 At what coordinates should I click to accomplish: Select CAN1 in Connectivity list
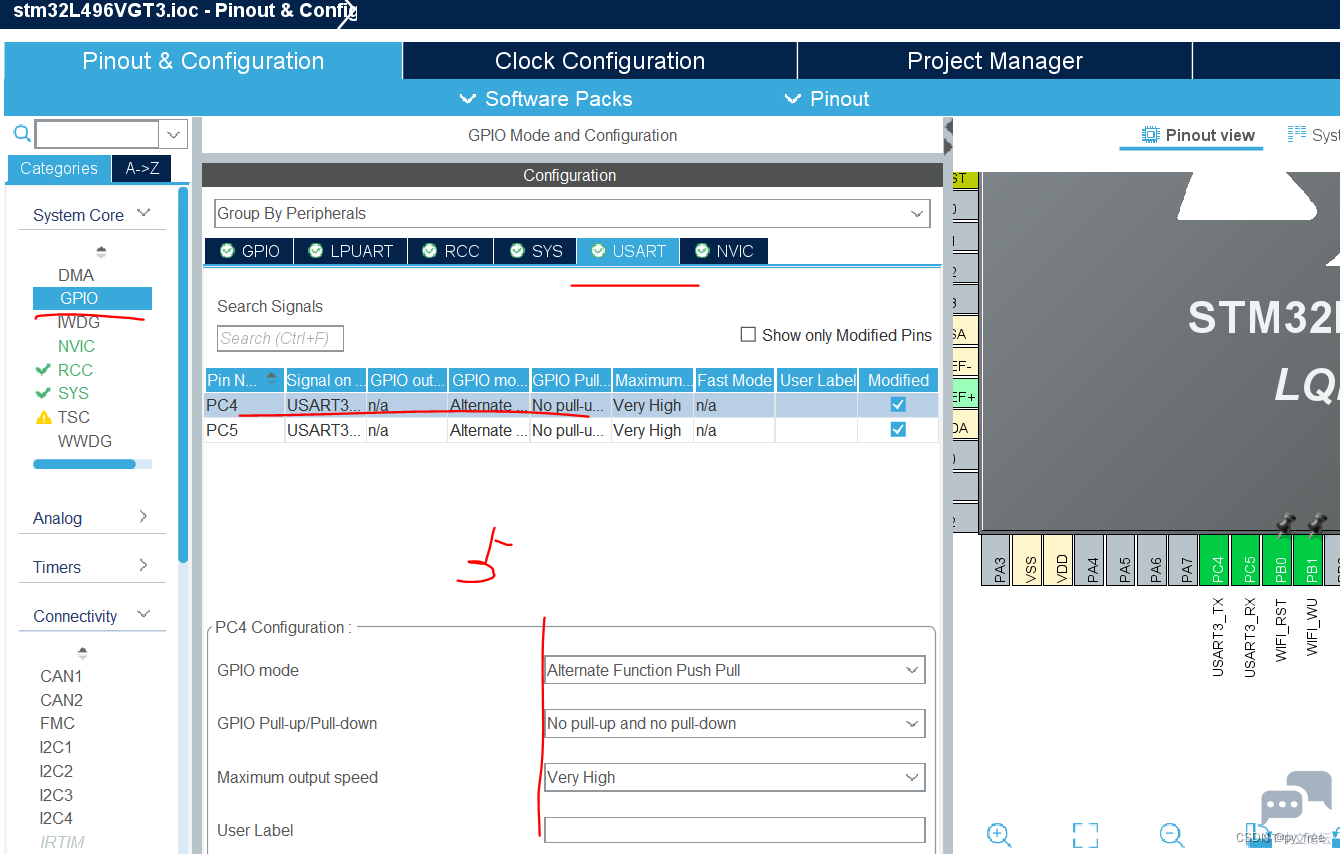[x=61, y=676]
